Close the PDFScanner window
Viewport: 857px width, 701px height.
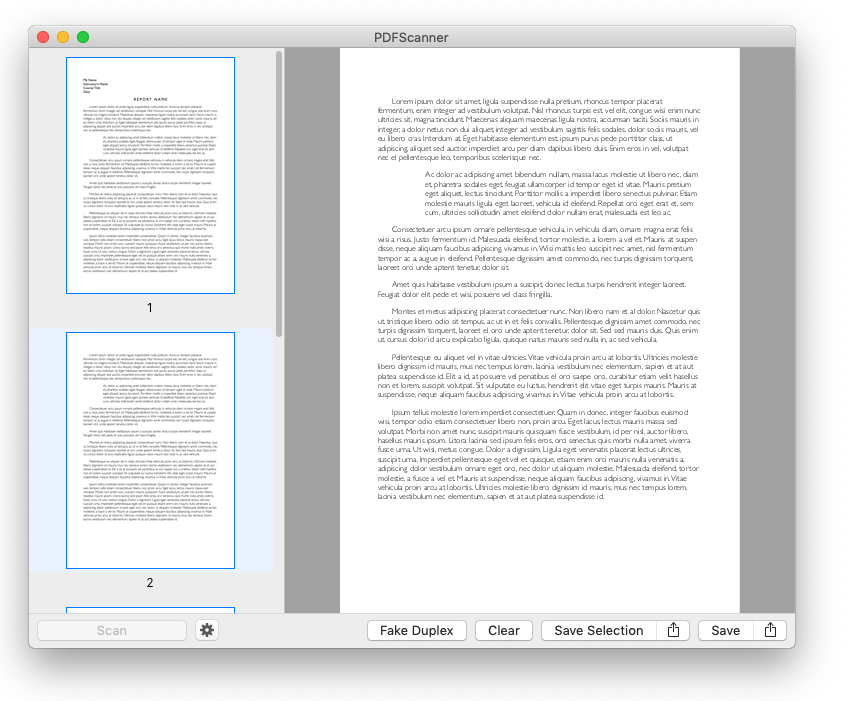43,37
